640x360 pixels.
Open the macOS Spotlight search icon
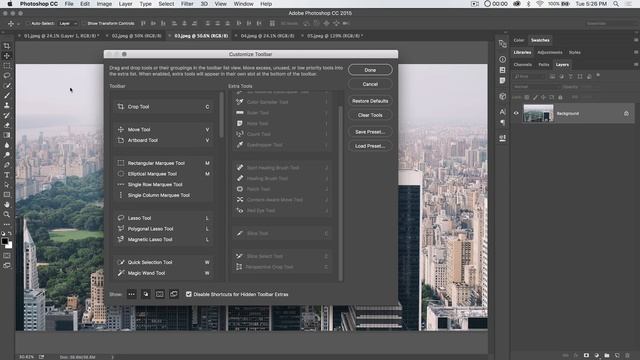click(616, 4)
